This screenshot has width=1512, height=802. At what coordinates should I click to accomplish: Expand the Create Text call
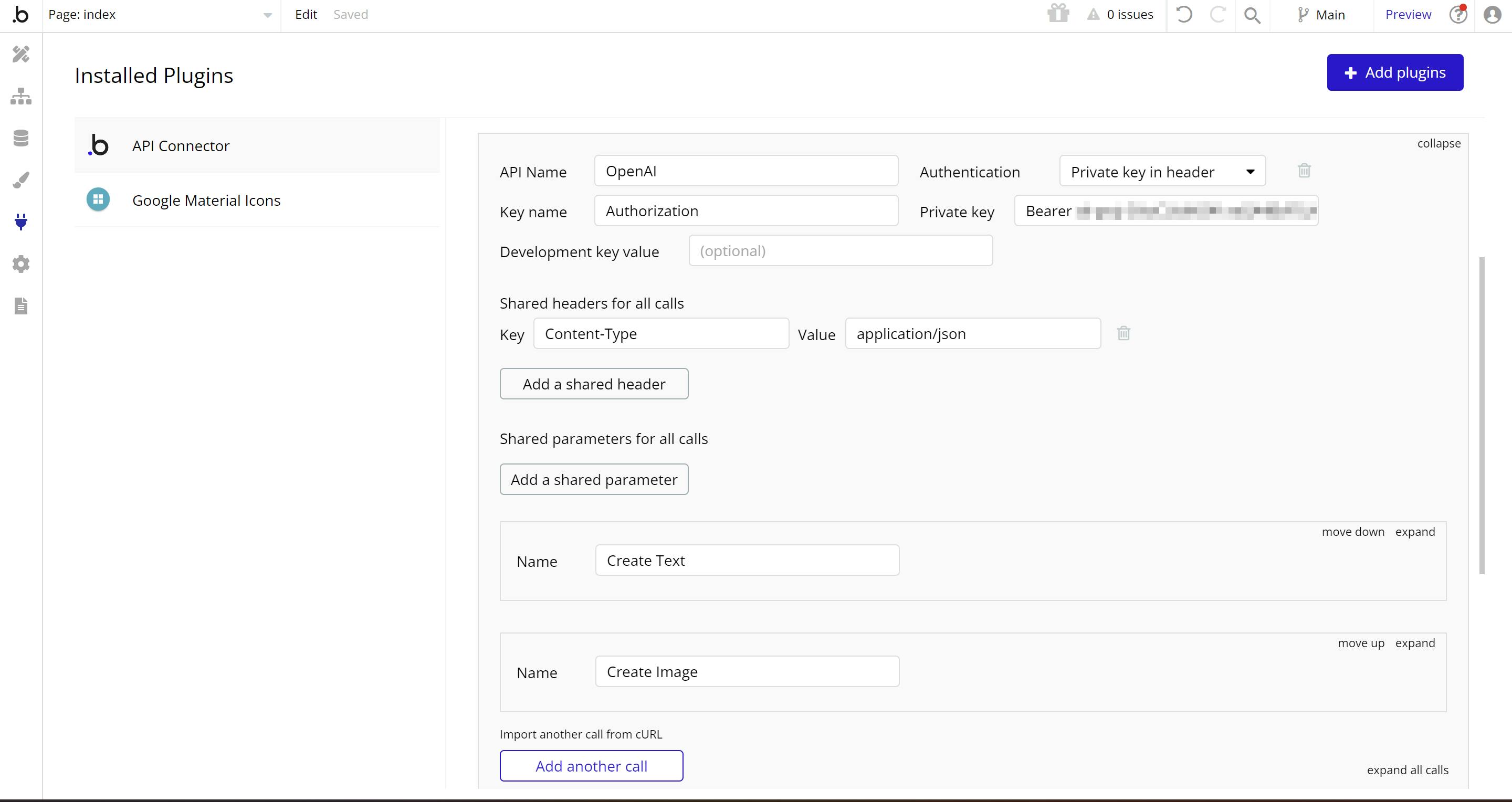[x=1414, y=532]
